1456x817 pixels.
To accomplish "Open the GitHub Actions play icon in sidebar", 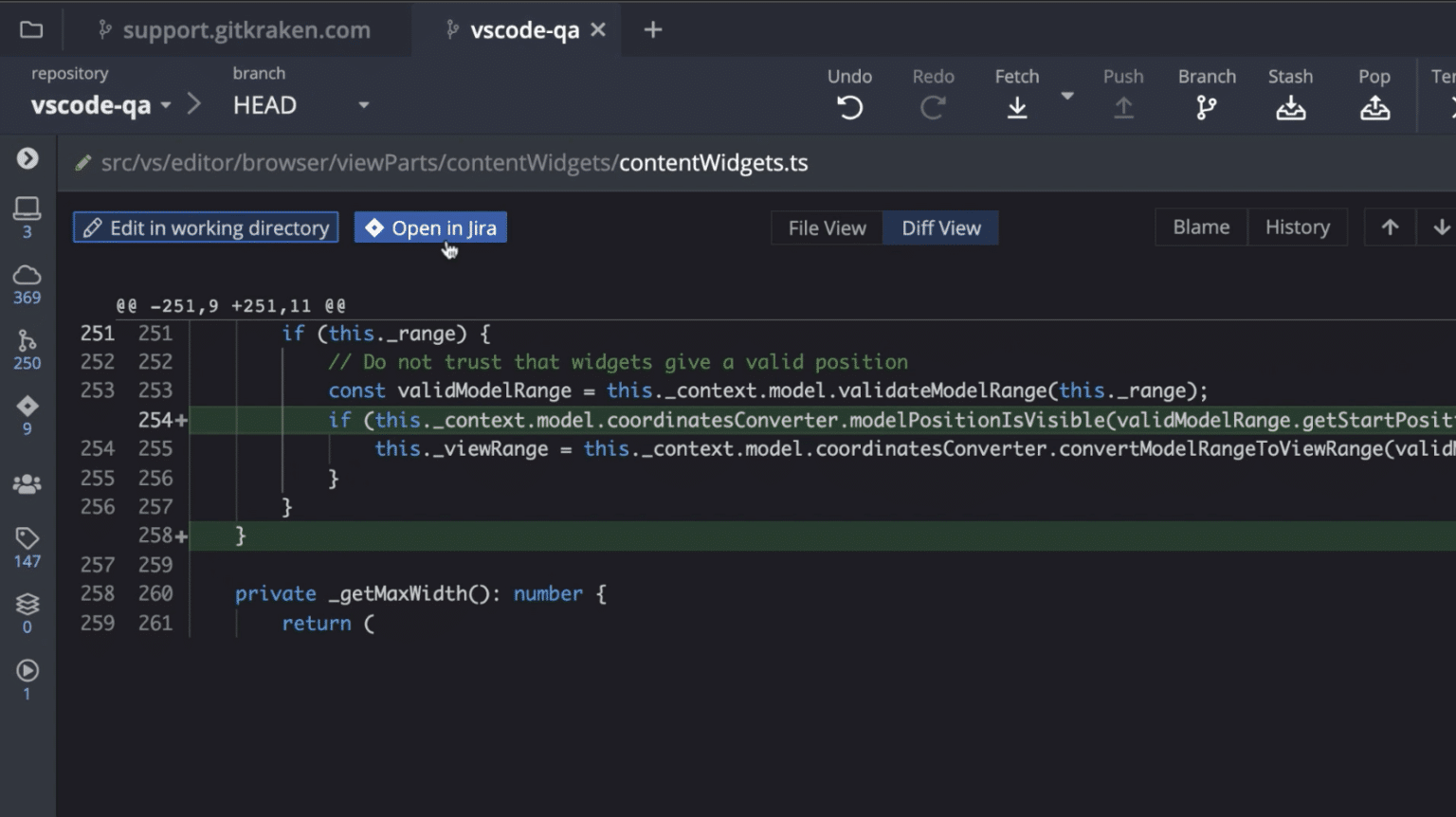I will 27,670.
